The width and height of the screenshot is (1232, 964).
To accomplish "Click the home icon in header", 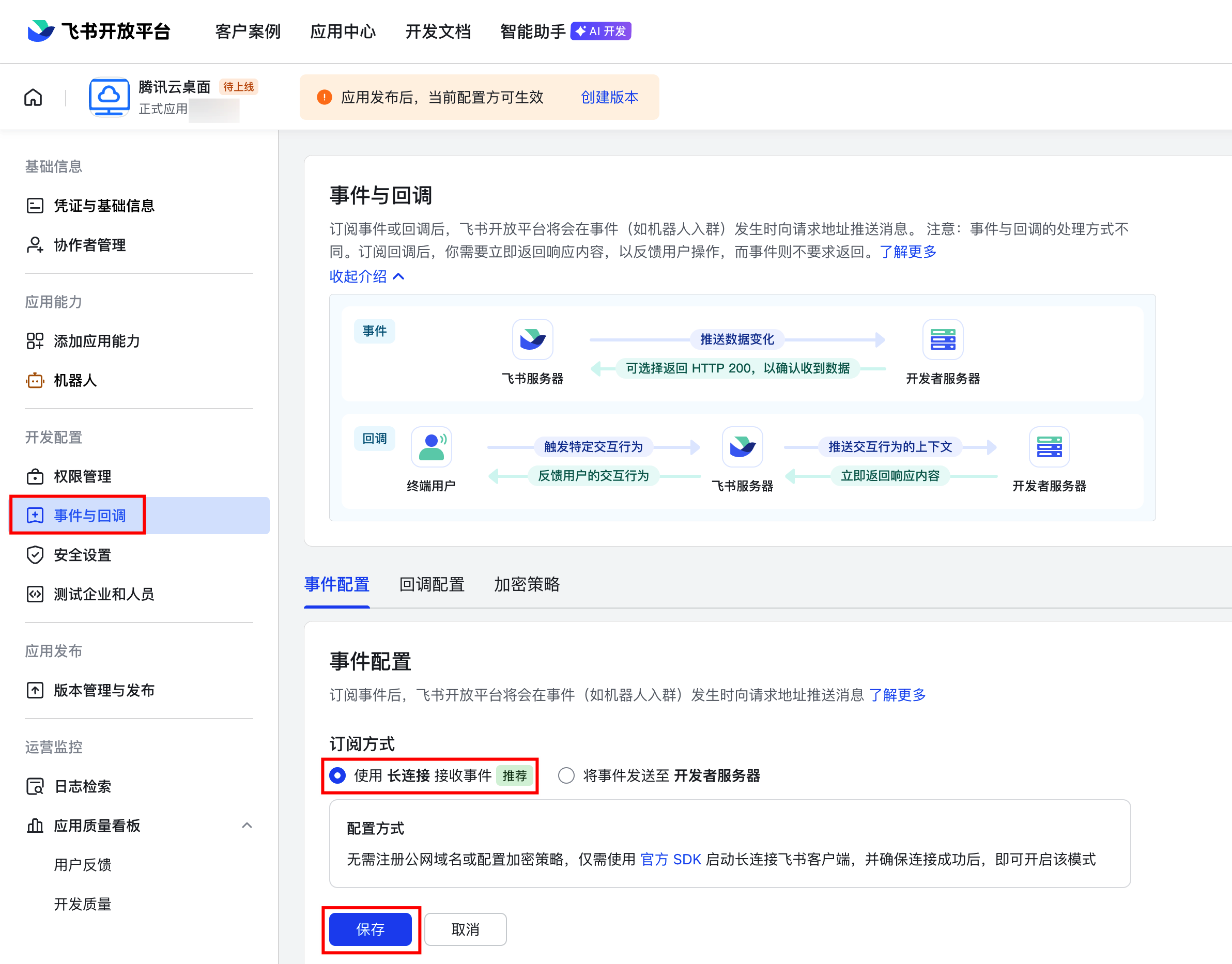I will pyautogui.click(x=33, y=98).
